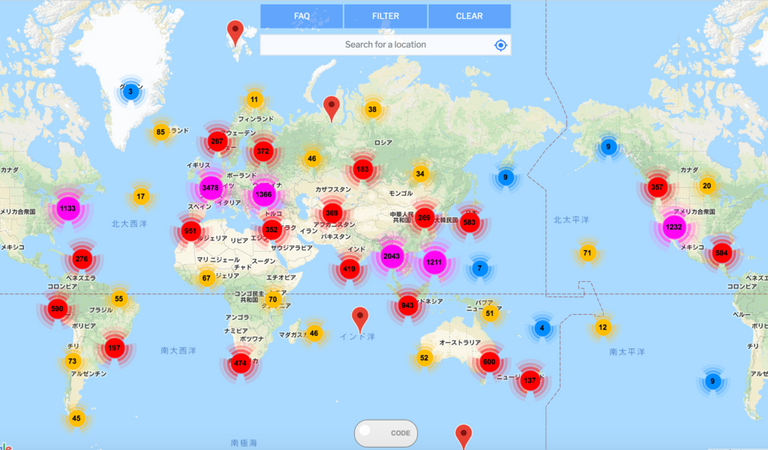Select the 51 cluster over Papua New Guinea
Viewport: 768px width, 450px height.
[x=489, y=313]
